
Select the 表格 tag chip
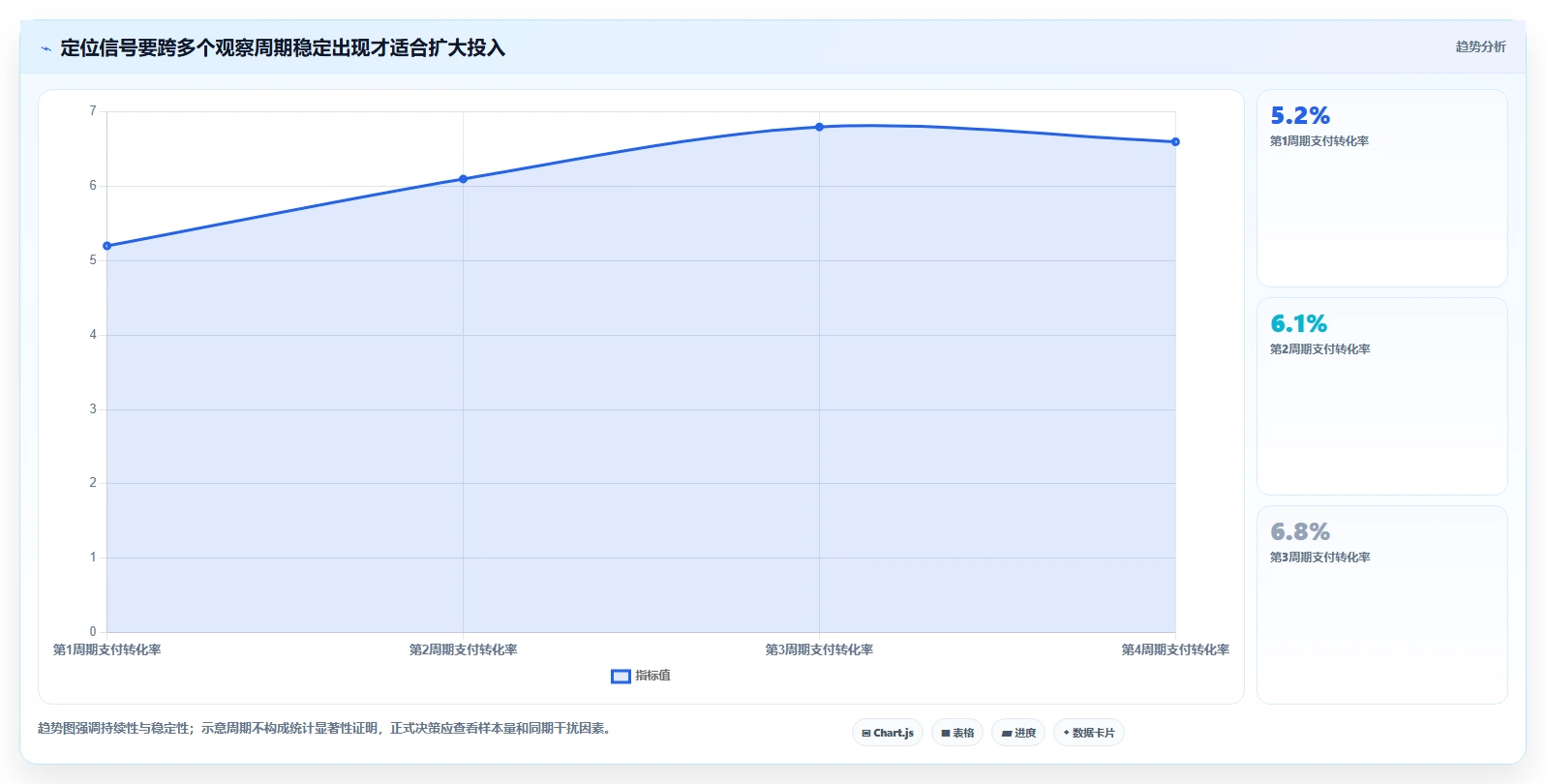coord(957,733)
